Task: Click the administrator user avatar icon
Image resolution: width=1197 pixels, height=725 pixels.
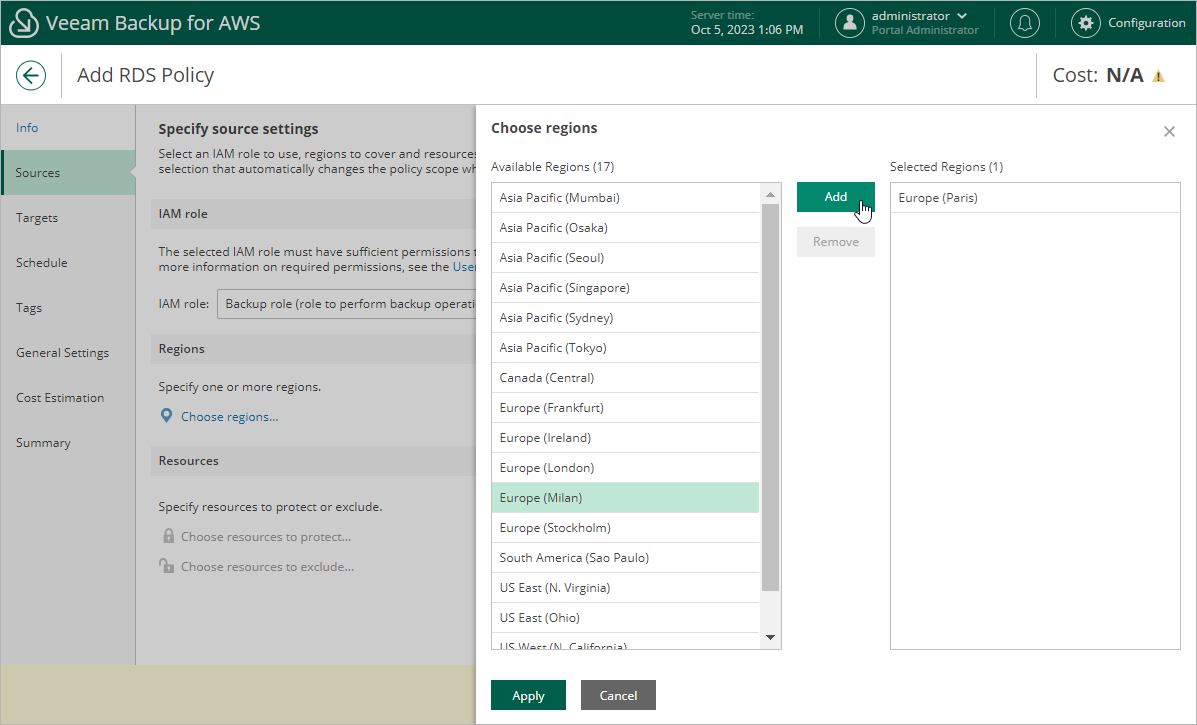Action: click(x=850, y=23)
